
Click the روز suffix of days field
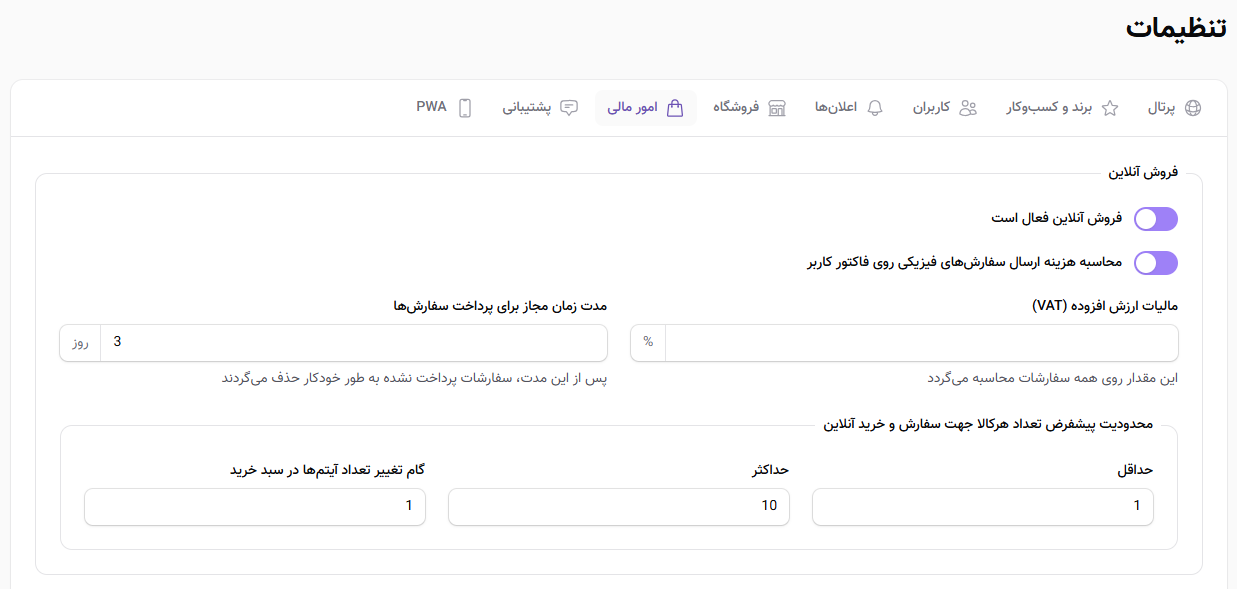80,342
